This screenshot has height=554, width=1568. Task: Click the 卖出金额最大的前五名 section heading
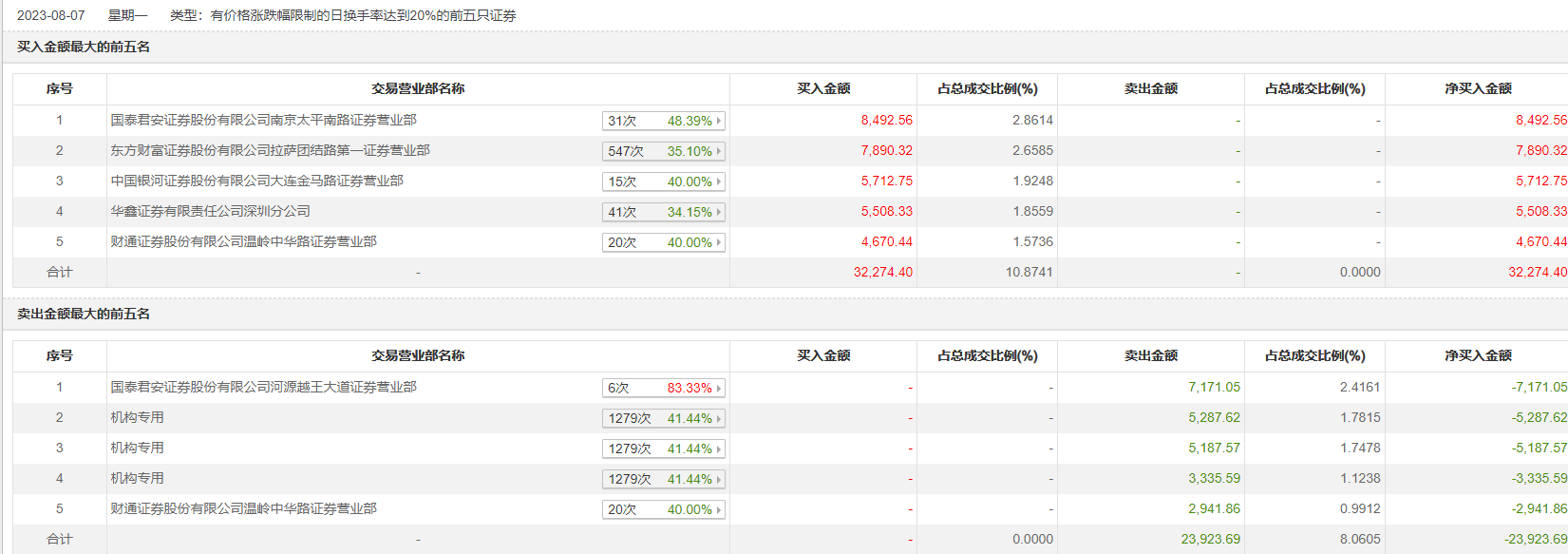coord(84,314)
